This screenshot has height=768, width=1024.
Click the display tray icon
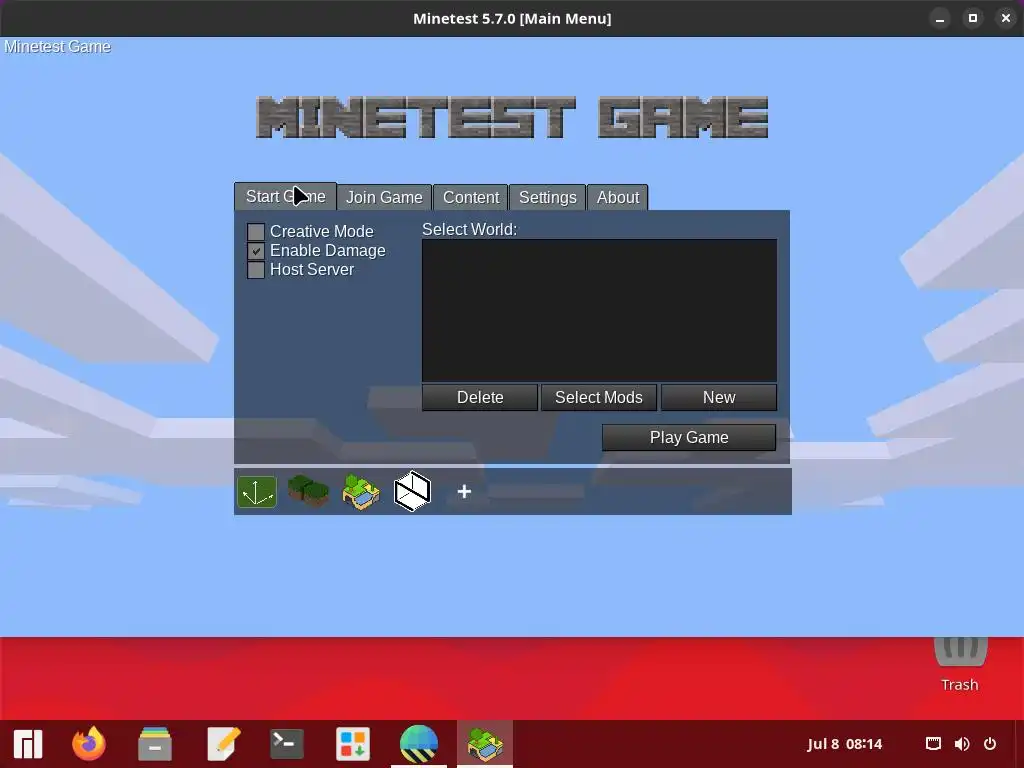click(933, 744)
